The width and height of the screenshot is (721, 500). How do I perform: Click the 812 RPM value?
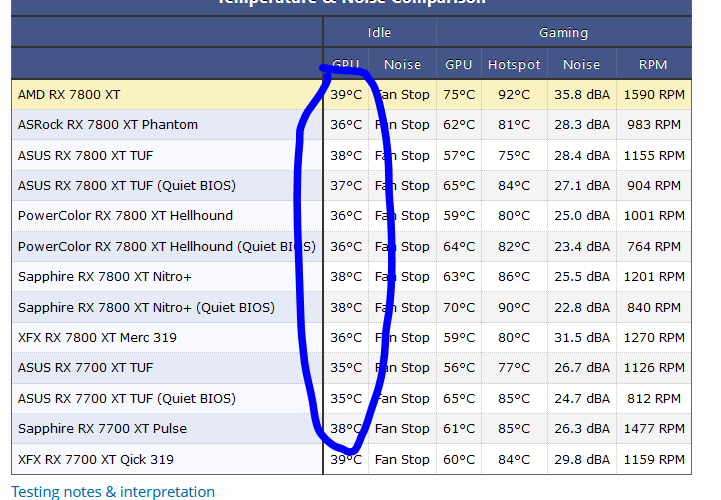654,398
